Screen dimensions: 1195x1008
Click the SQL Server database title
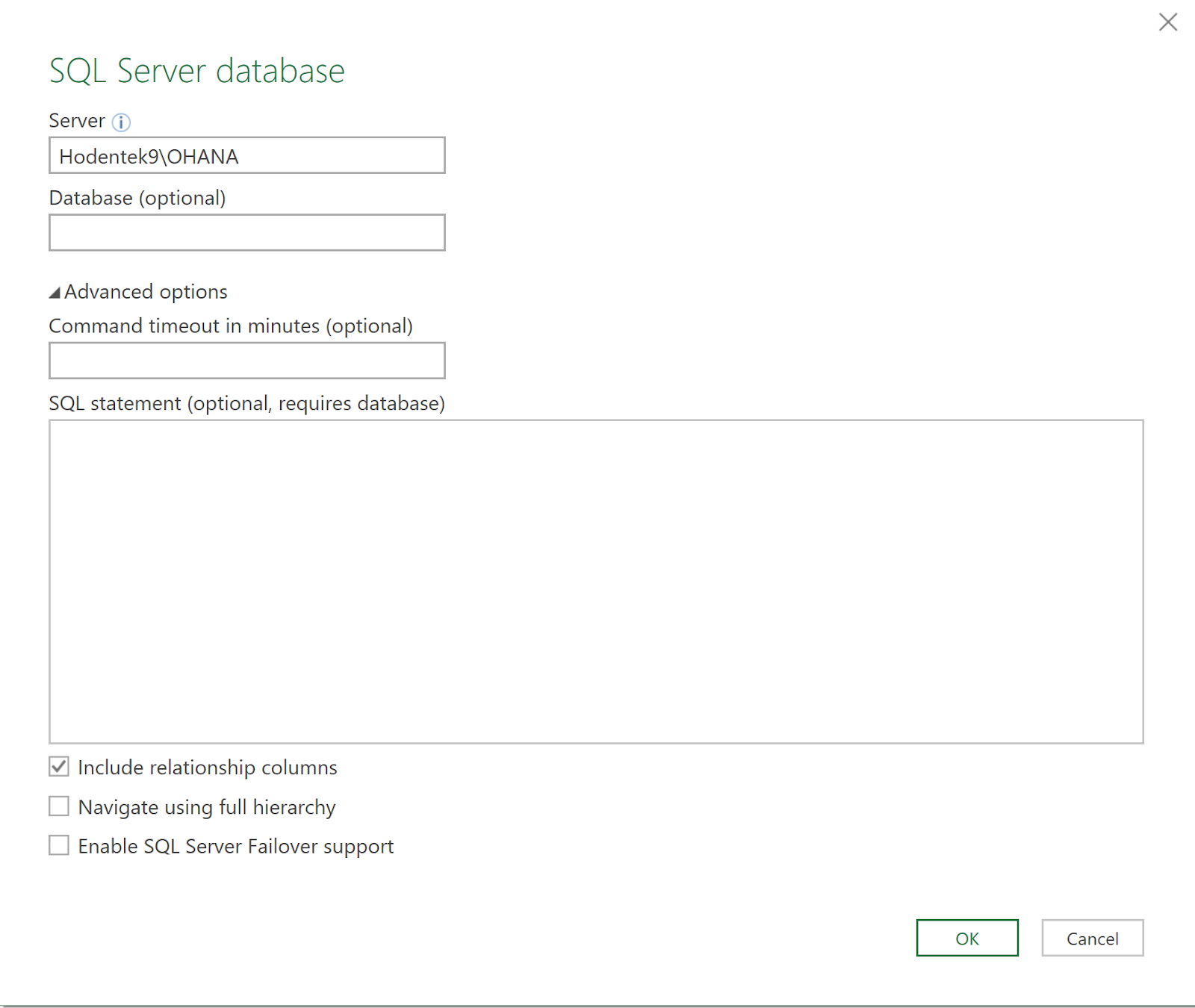click(x=196, y=71)
